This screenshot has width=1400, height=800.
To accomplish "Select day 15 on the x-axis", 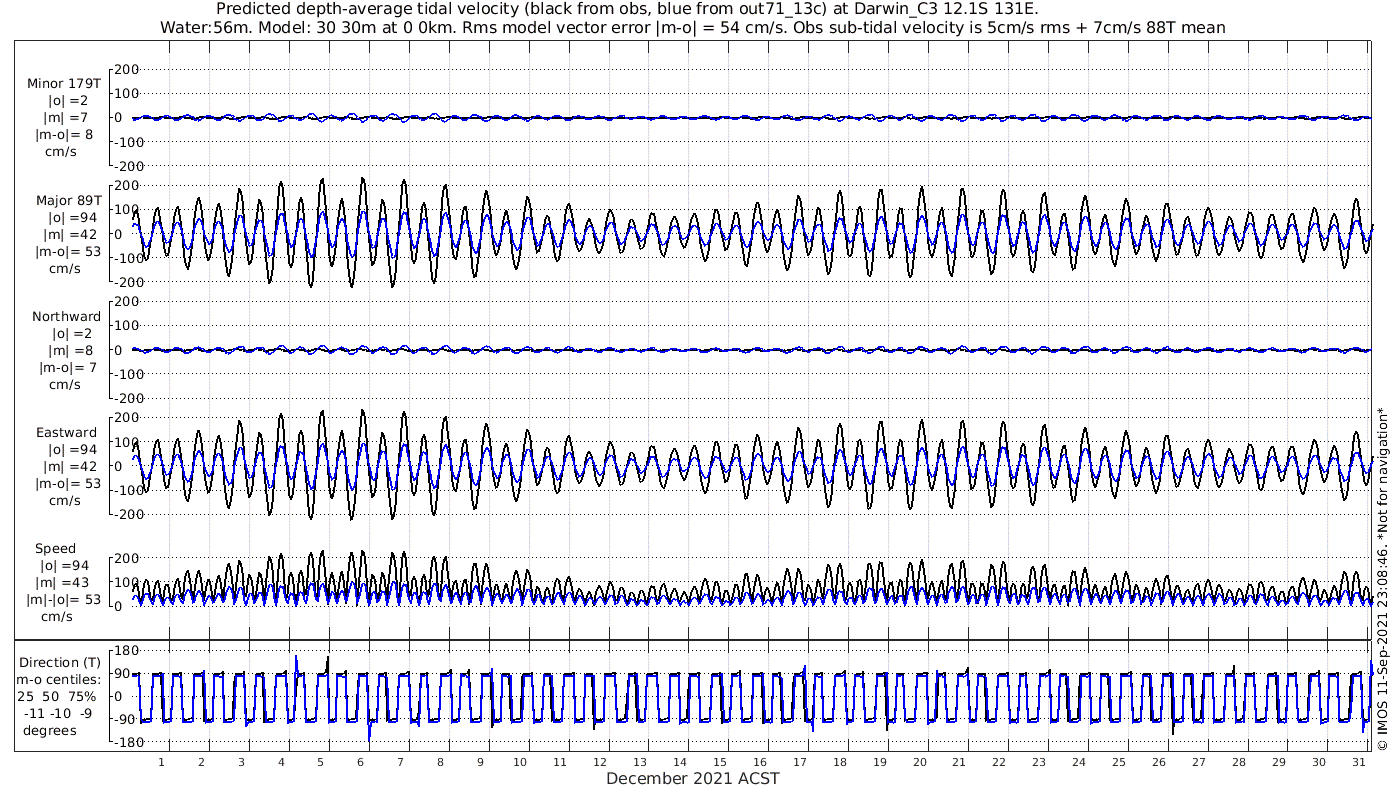I will click(x=720, y=762).
